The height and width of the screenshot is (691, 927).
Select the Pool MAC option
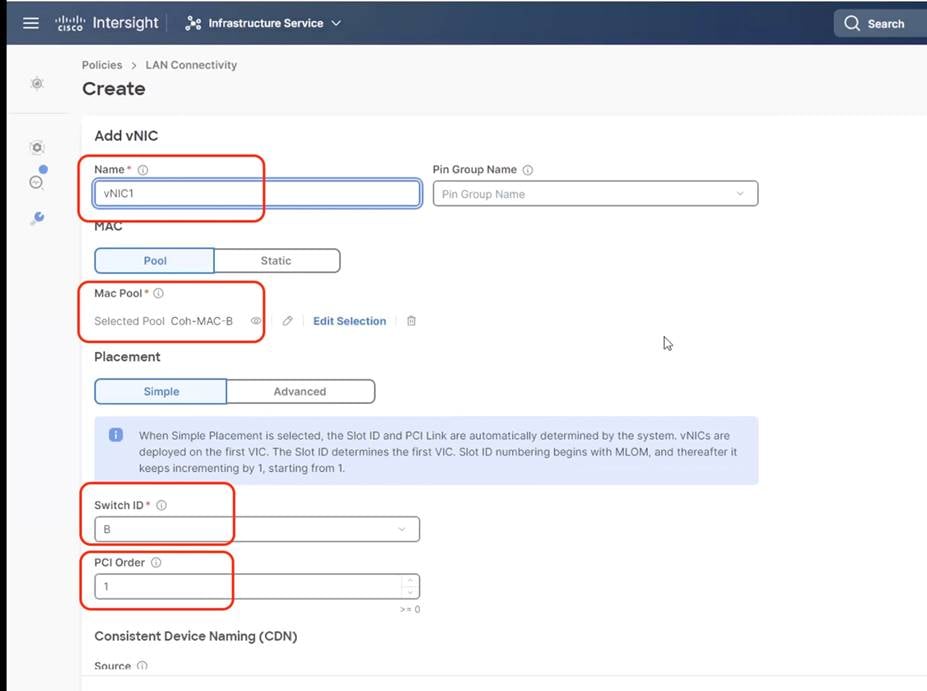coord(154,260)
